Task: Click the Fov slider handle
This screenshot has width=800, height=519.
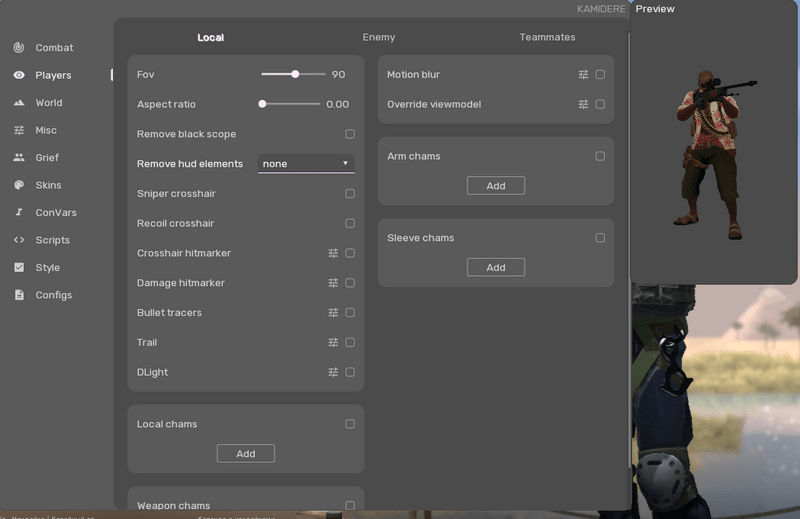Action: pos(295,74)
